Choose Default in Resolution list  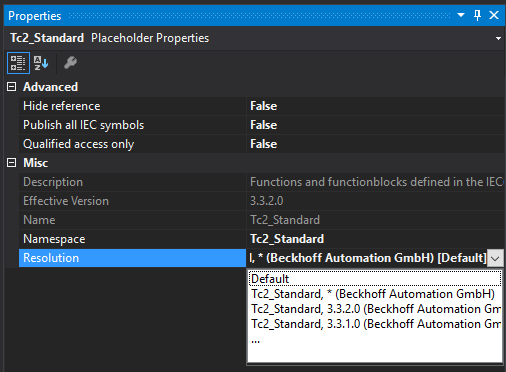click(x=375, y=279)
